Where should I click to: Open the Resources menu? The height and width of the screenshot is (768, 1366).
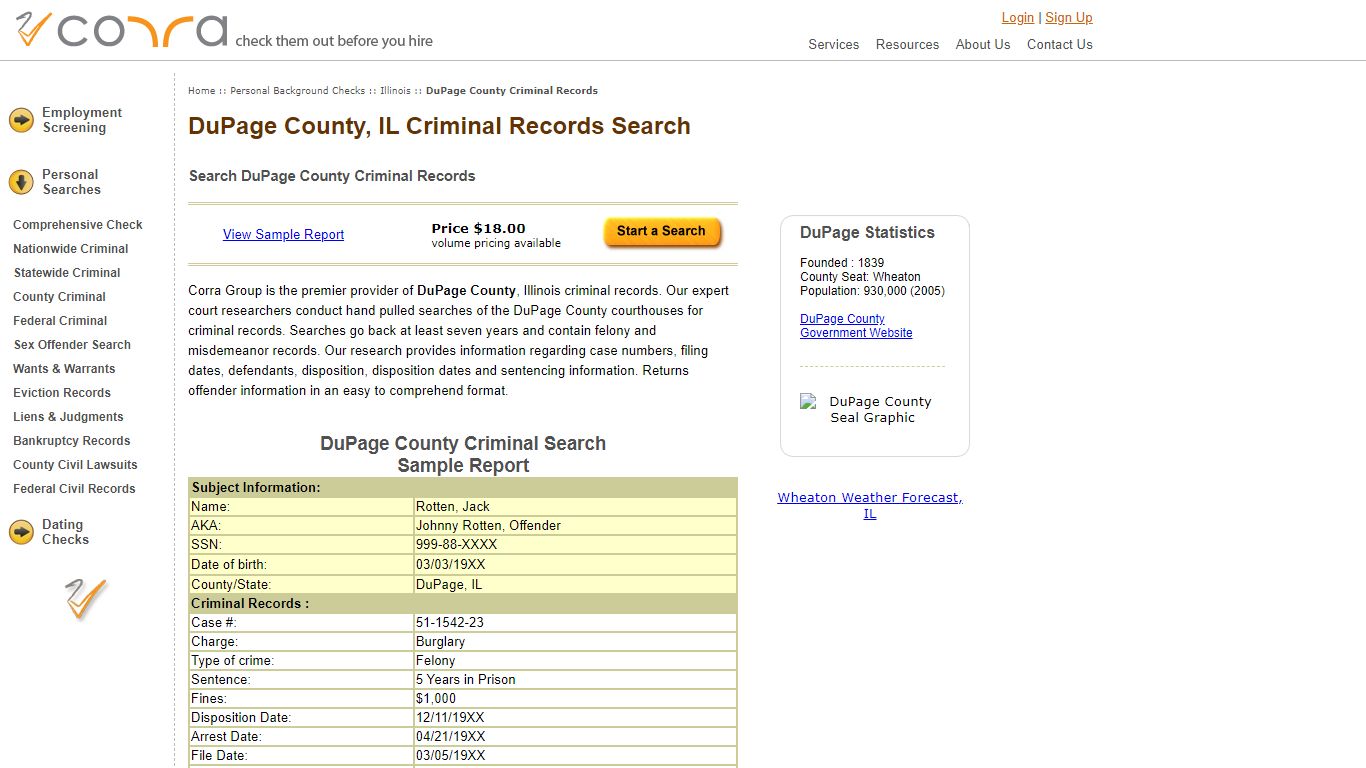pyautogui.click(x=907, y=44)
